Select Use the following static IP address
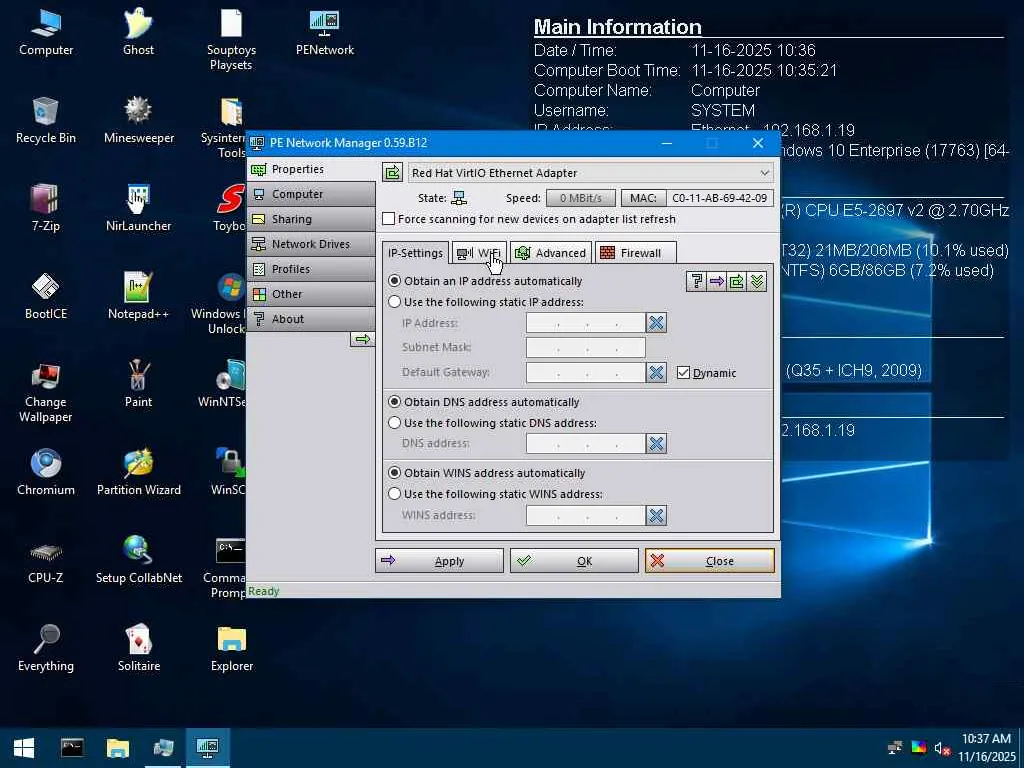The image size is (1024, 768). coord(486,302)
